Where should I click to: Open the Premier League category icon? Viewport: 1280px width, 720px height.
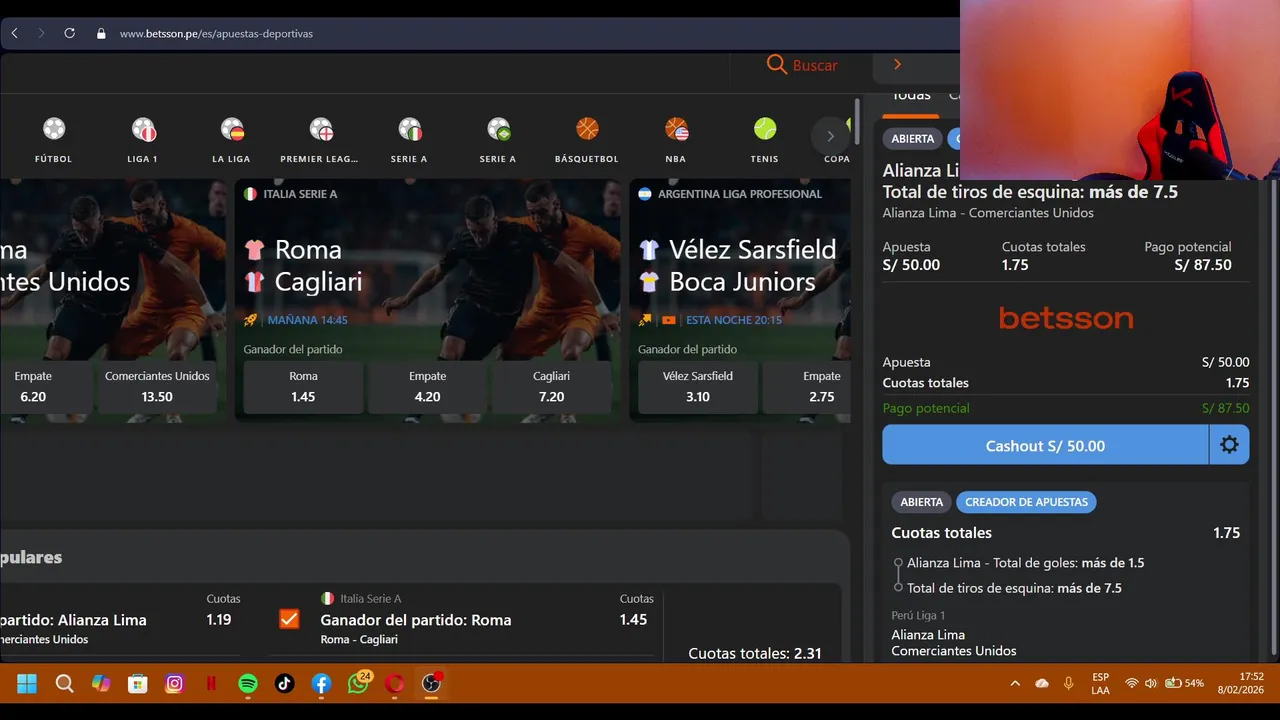click(320, 129)
